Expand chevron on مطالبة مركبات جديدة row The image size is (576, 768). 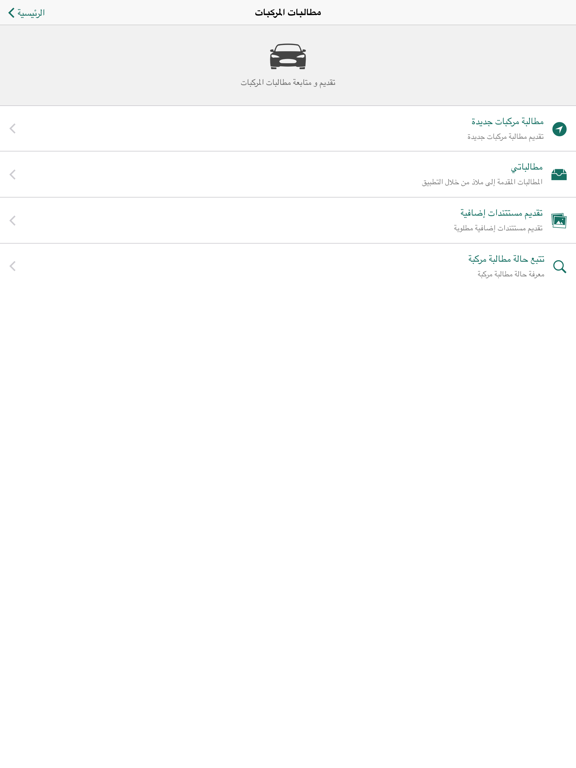point(13,129)
